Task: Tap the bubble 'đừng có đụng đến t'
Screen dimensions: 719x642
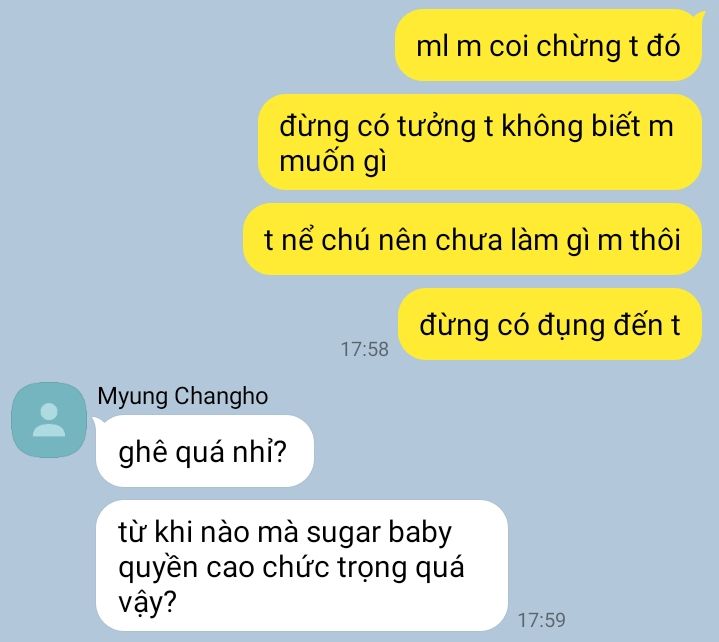Action: [550, 325]
